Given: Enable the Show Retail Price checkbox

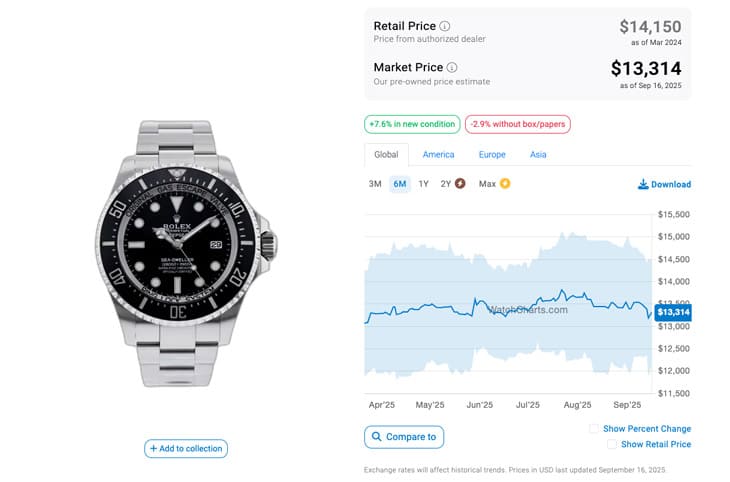Looking at the screenshot, I should [x=612, y=444].
